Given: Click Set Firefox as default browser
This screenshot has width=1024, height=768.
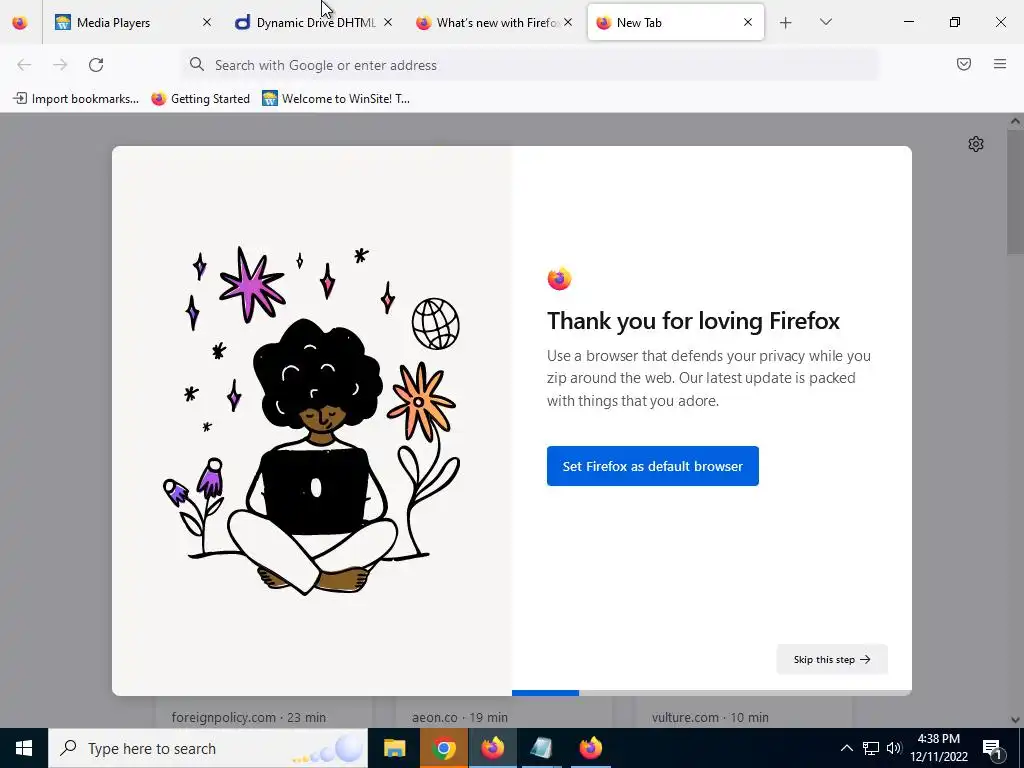Looking at the screenshot, I should pyautogui.click(x=652, y=466).
